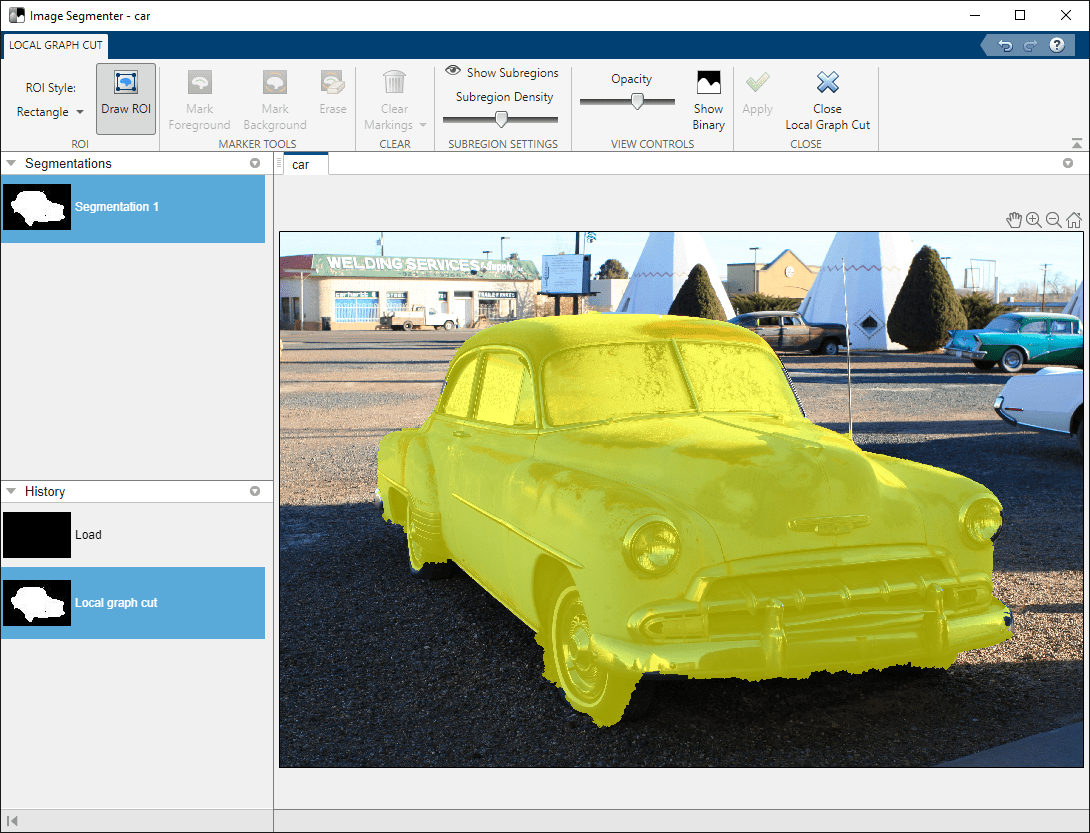Viewport: 1090px width, 833px height.
Task: Collapse the Segmentations panel
Action: pos(11,163)
